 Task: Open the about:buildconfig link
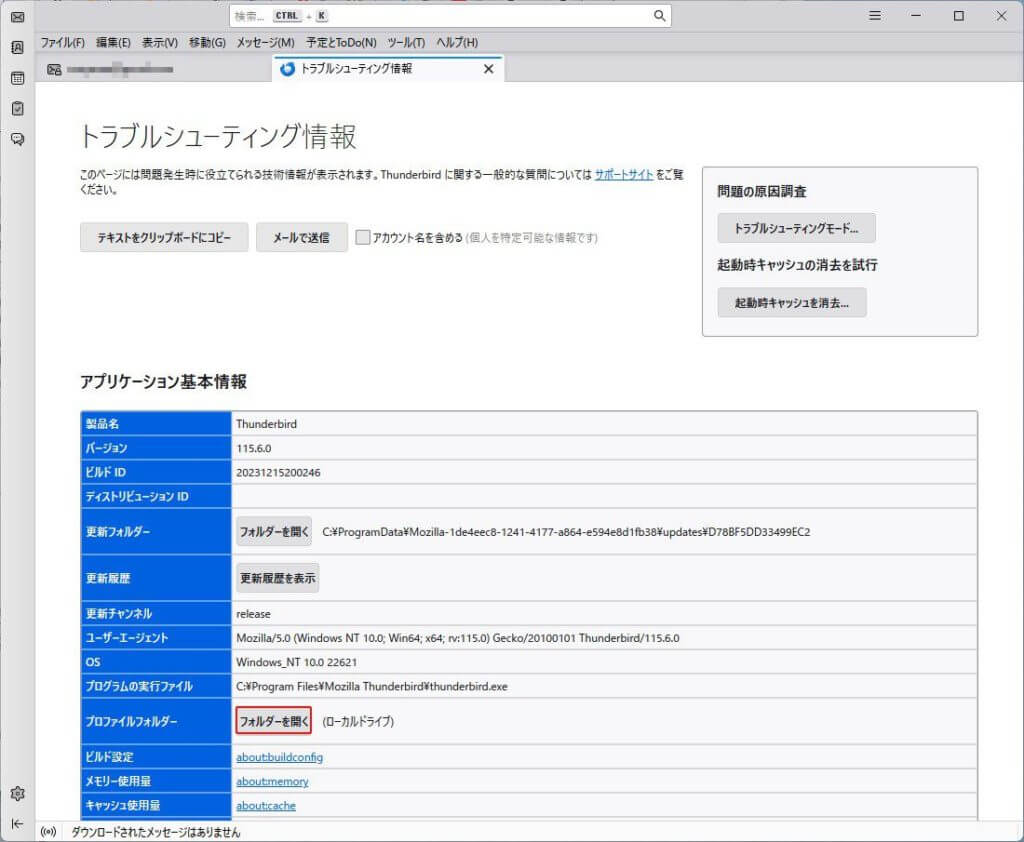pos(279,757)
